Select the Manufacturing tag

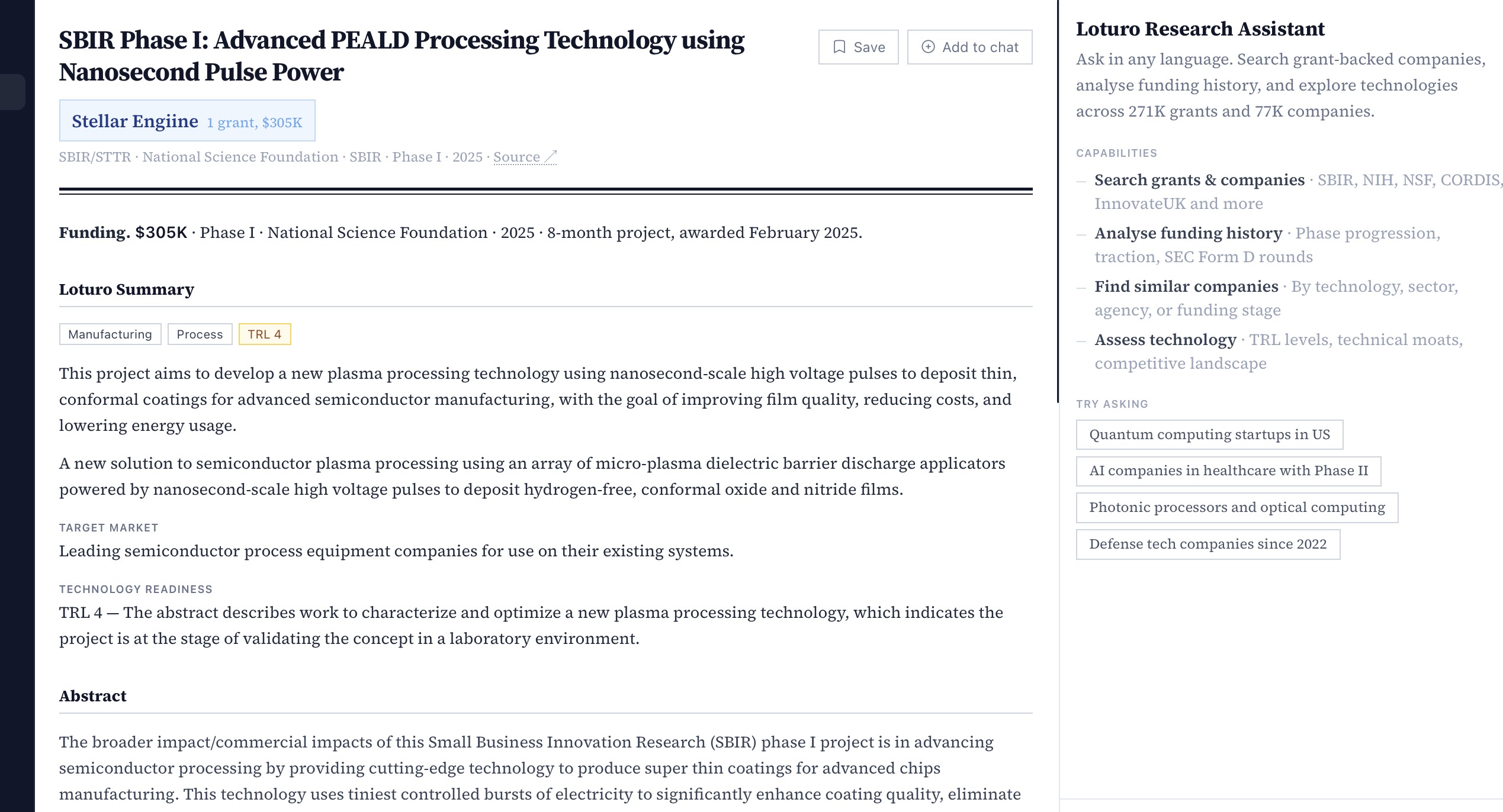[x=110, y=334]
